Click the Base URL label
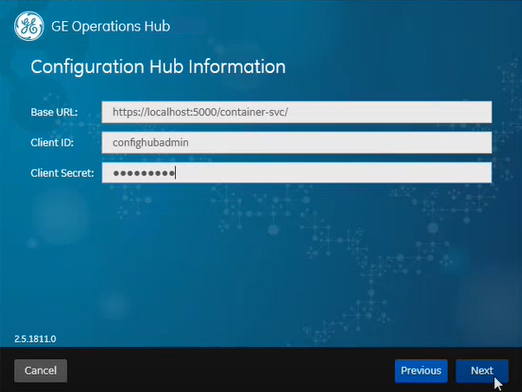The width and height of the screenshot is (522, 392). 54,112
